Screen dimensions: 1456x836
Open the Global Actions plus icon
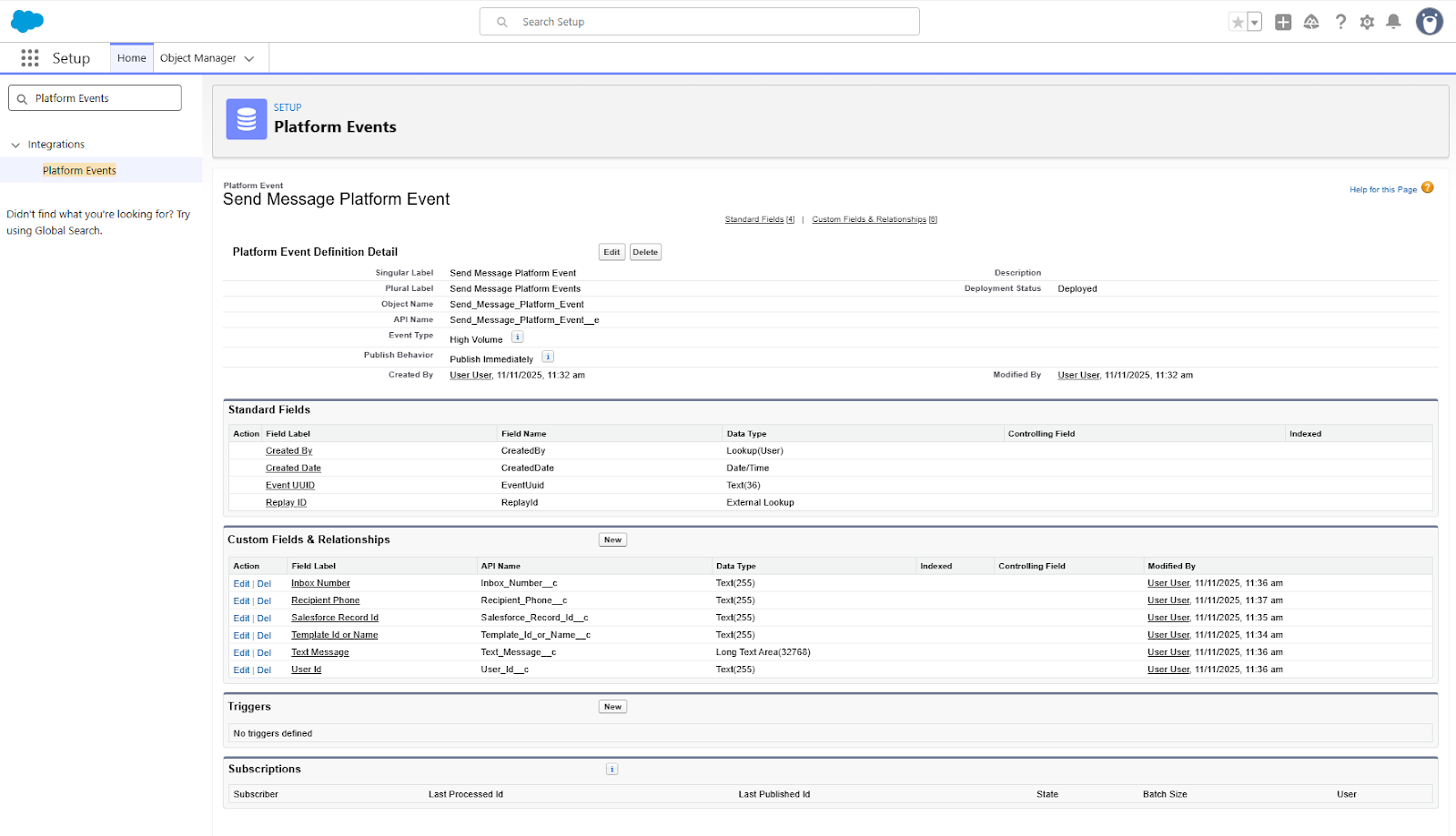pyautogui.click(x=1283, y=22)
